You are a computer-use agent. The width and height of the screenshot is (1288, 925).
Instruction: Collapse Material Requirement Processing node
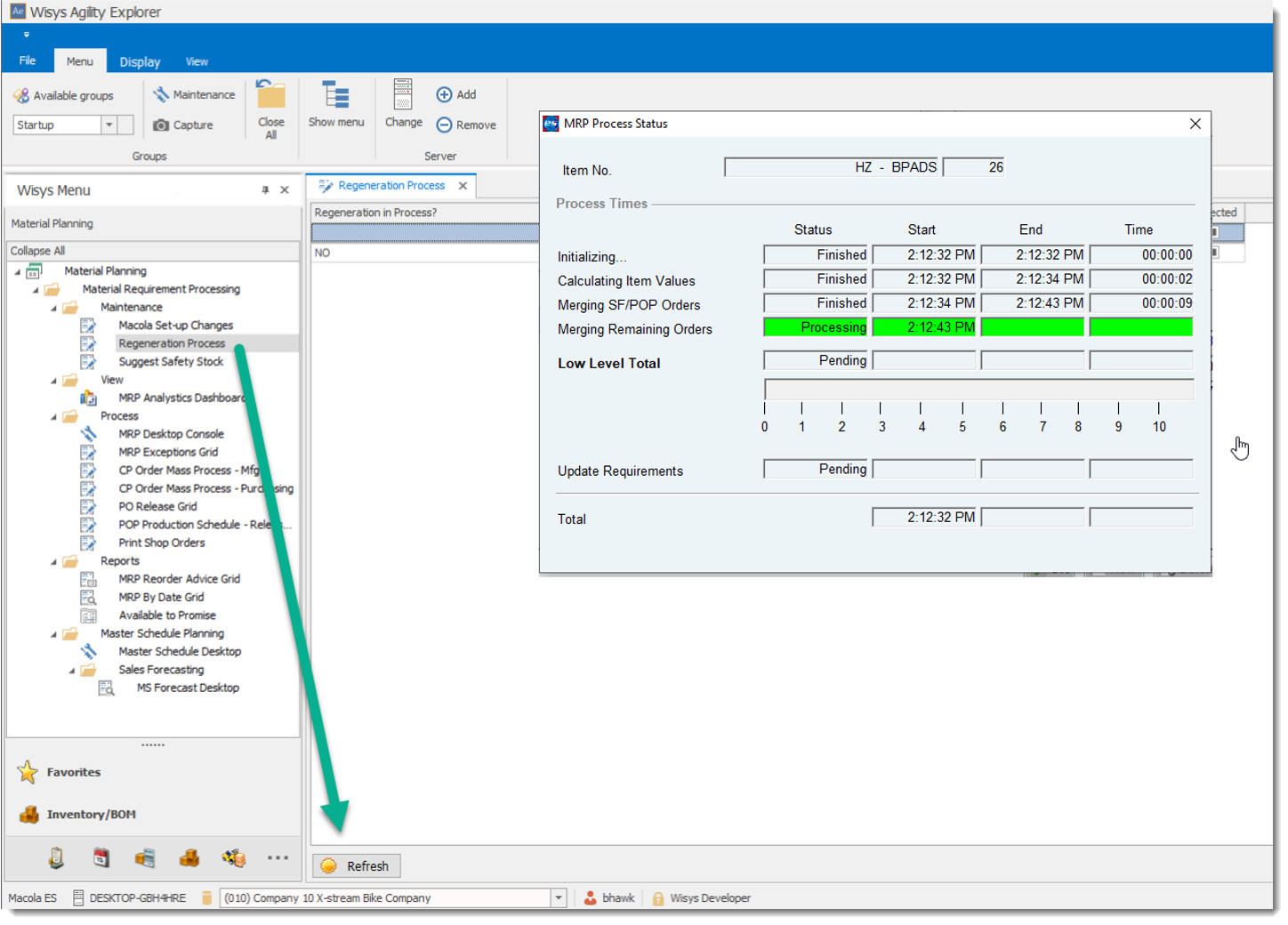36,290
